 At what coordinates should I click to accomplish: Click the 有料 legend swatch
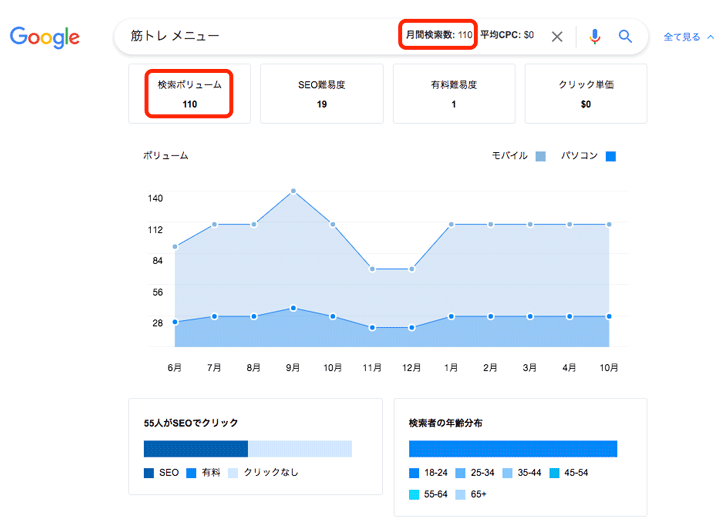191,473
